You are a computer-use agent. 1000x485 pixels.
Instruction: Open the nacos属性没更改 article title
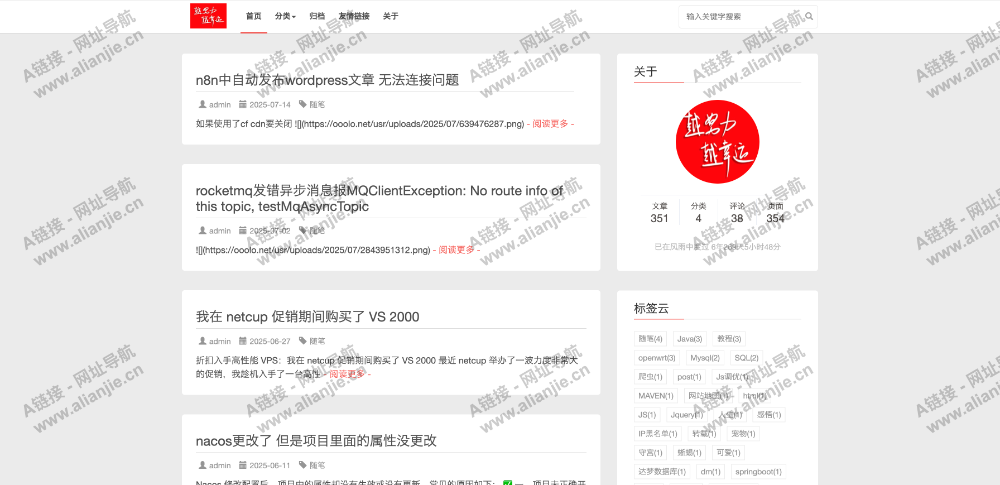316,441
